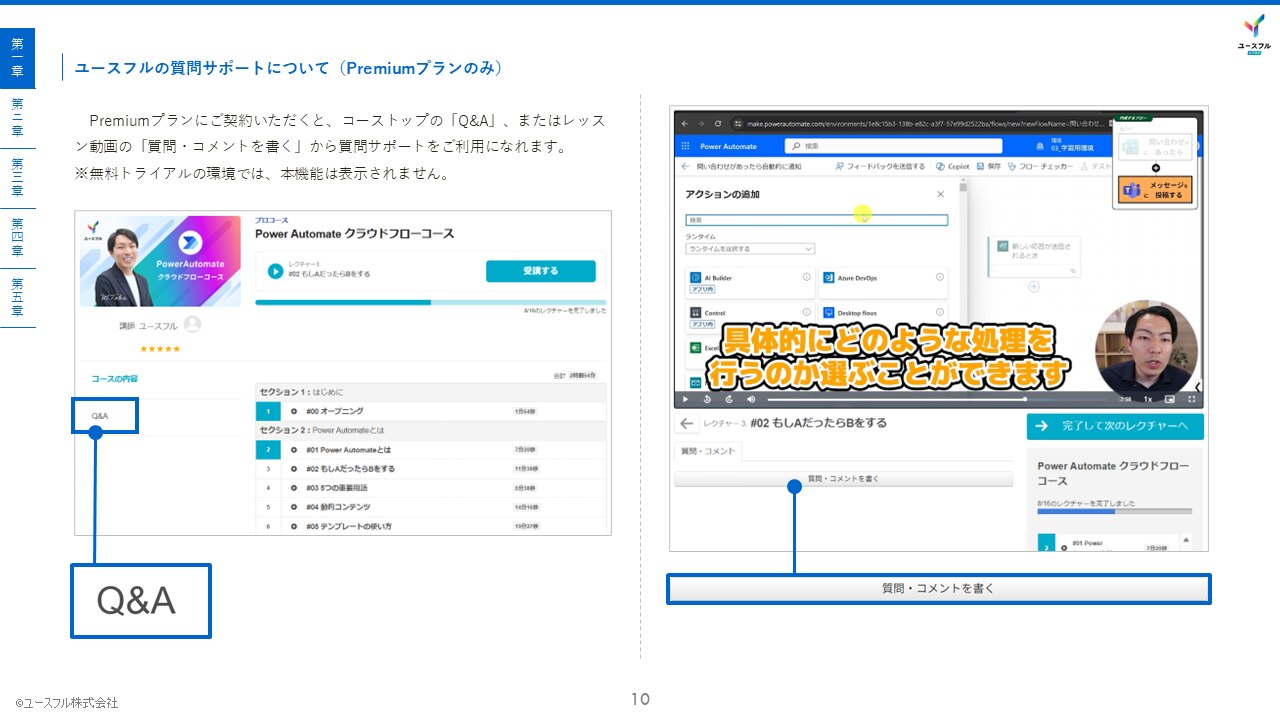
Task: Click the play circle icon beside レクチャー #02
Action: [275, 271]
